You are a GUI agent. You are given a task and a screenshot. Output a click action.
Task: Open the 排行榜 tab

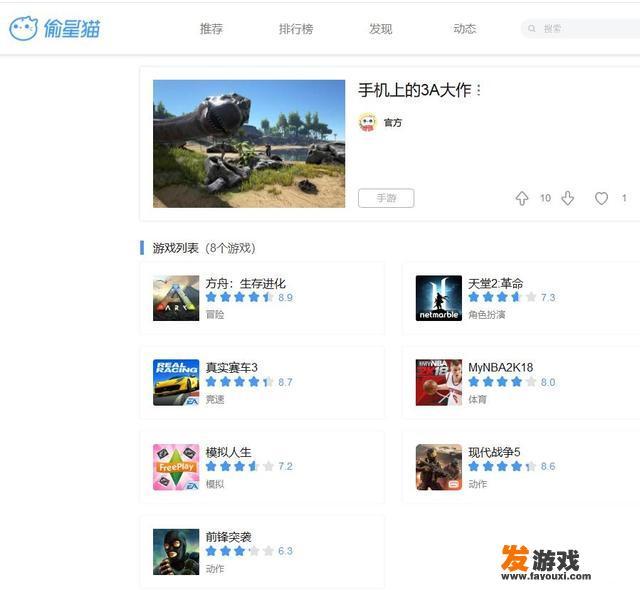(x=296, y=29)
